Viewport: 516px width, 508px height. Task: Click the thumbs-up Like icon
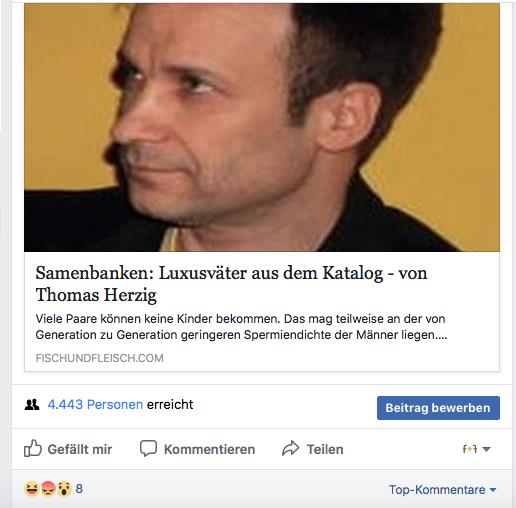(33, 448)
